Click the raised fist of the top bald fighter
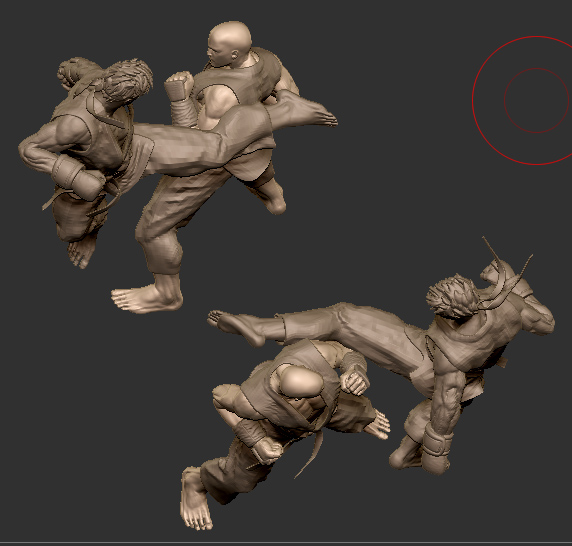The height and width of the screenshot is (546, 572). [x=179, y=87]
